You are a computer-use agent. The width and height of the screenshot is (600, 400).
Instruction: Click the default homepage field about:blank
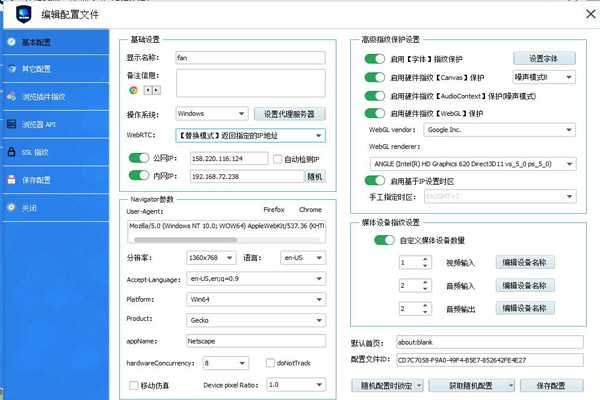point(490,342)
